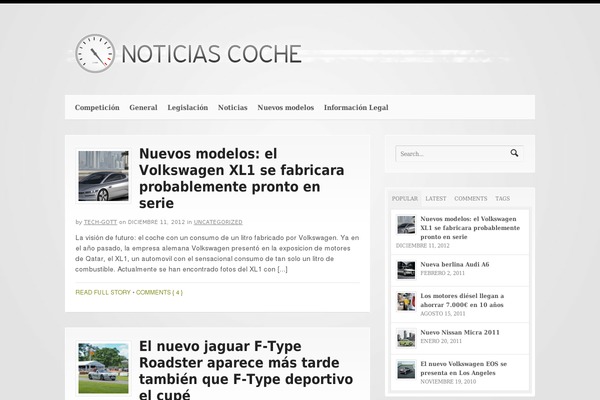Open author TECH-GOTT link
Image resolution: width=600 pixels, height=400 pixels.
[100, 222]
